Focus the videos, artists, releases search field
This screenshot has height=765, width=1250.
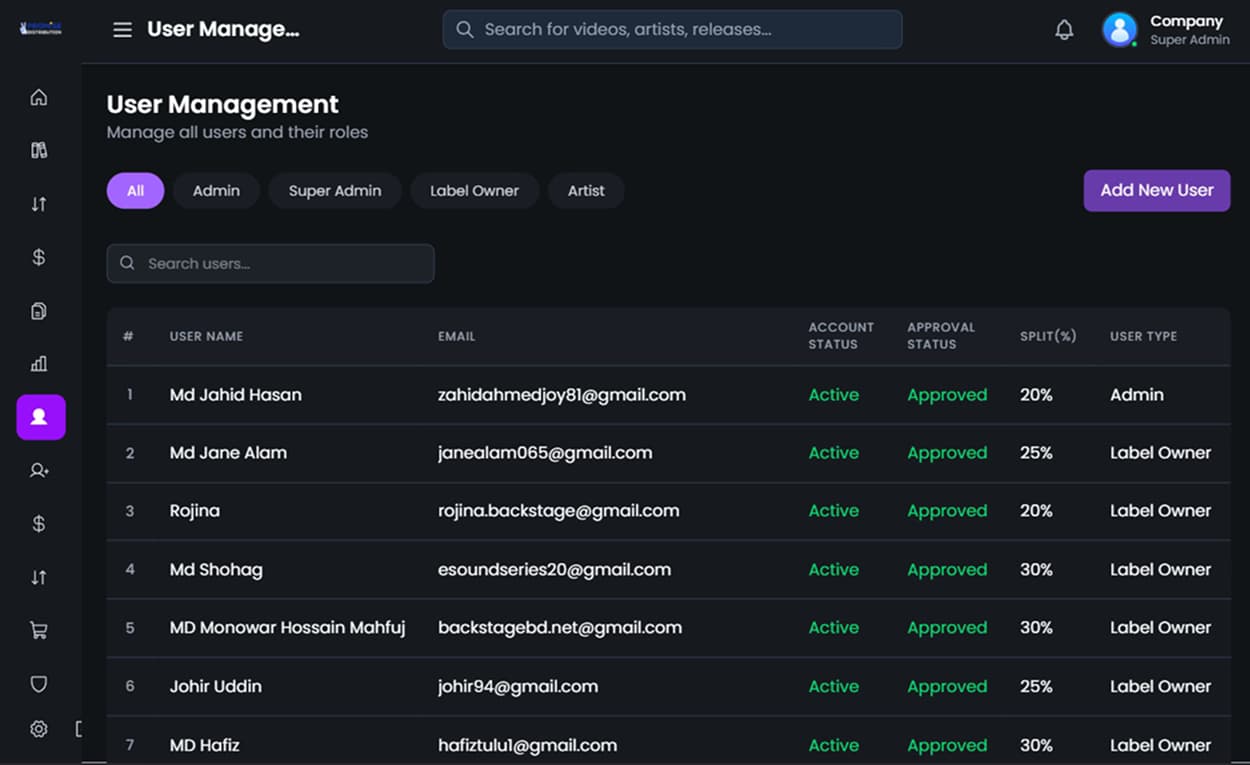pyautogui.click(x=672, y=30)
